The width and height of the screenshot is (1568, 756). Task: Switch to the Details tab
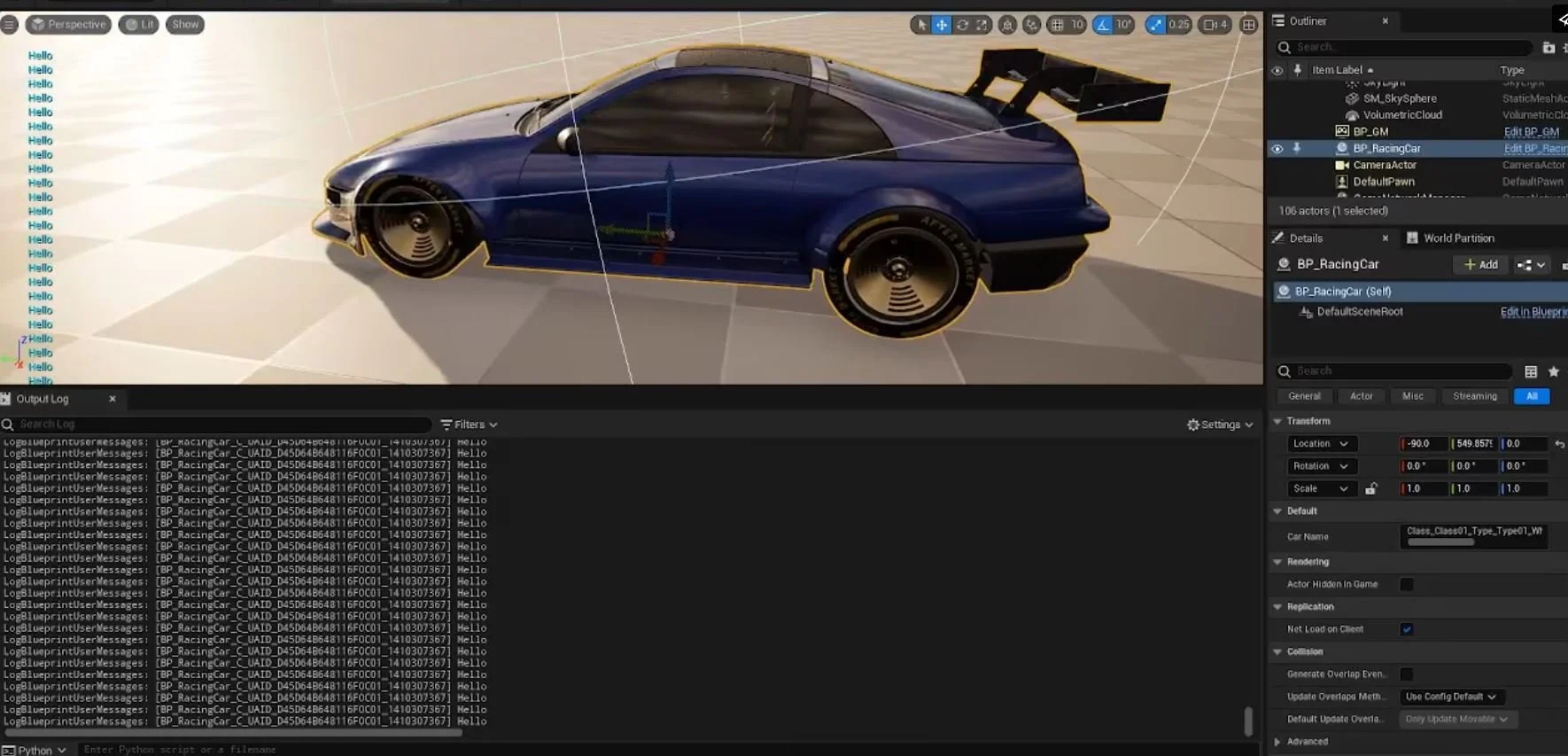coord(1305,238)
